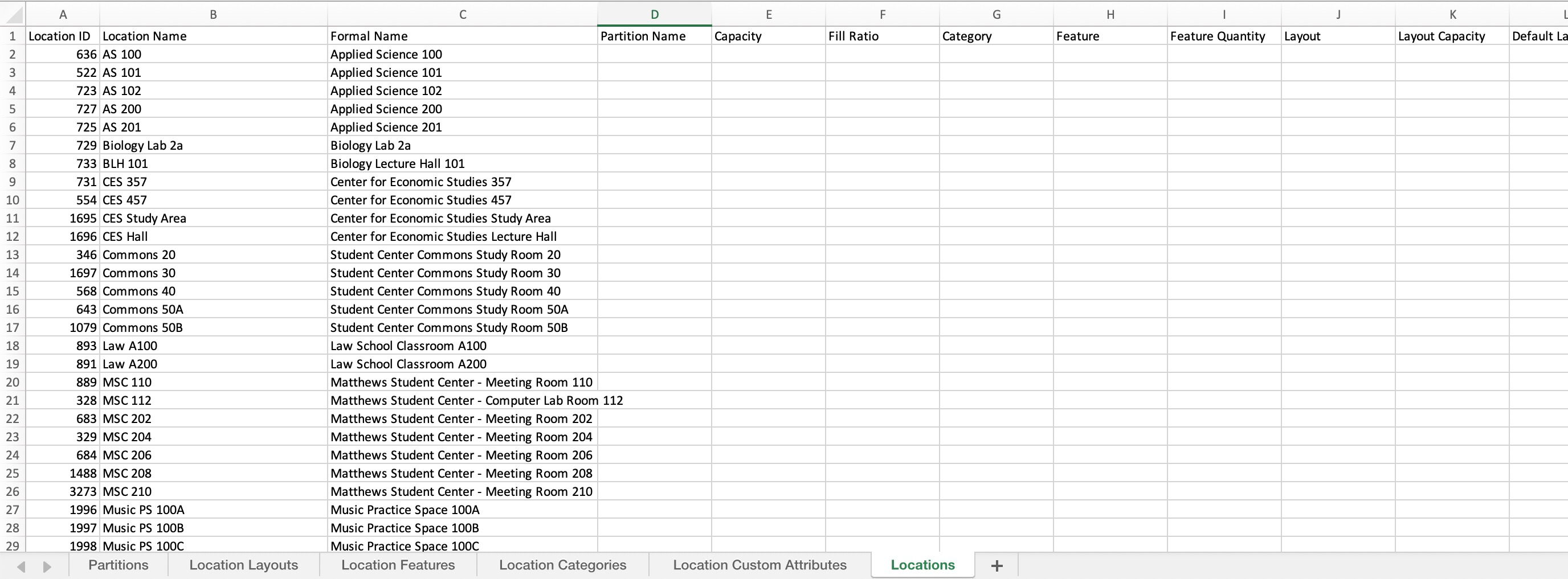Select column I header
The width and height of the screenshot is (1568, 579).
[x=1224, y=15]
